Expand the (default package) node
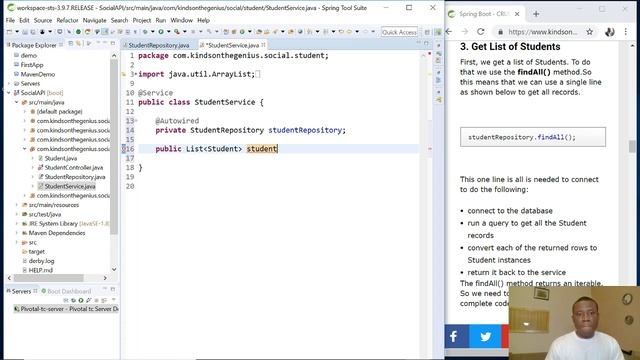The image size is (640, 360). [25, 112]
